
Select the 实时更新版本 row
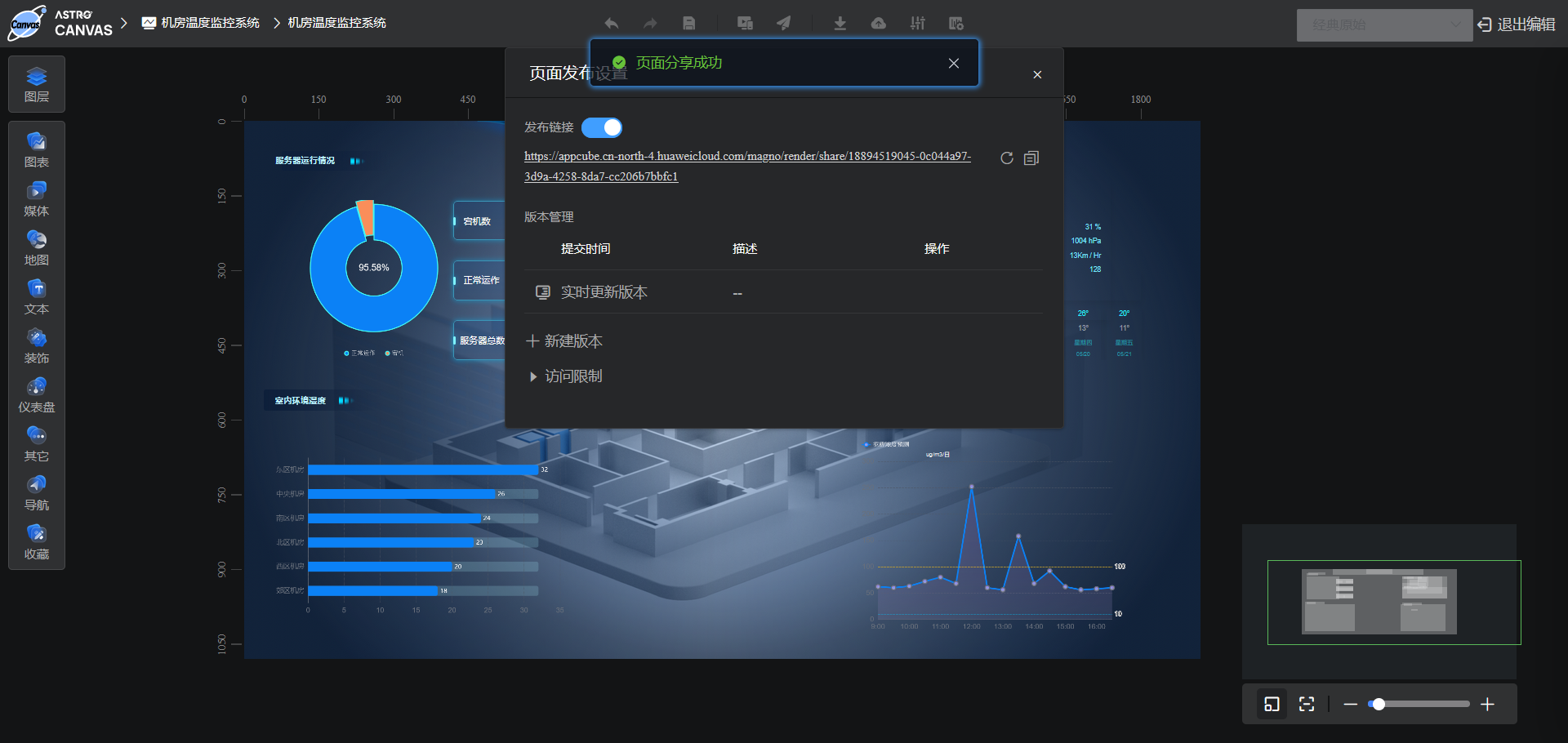[783, 292]
